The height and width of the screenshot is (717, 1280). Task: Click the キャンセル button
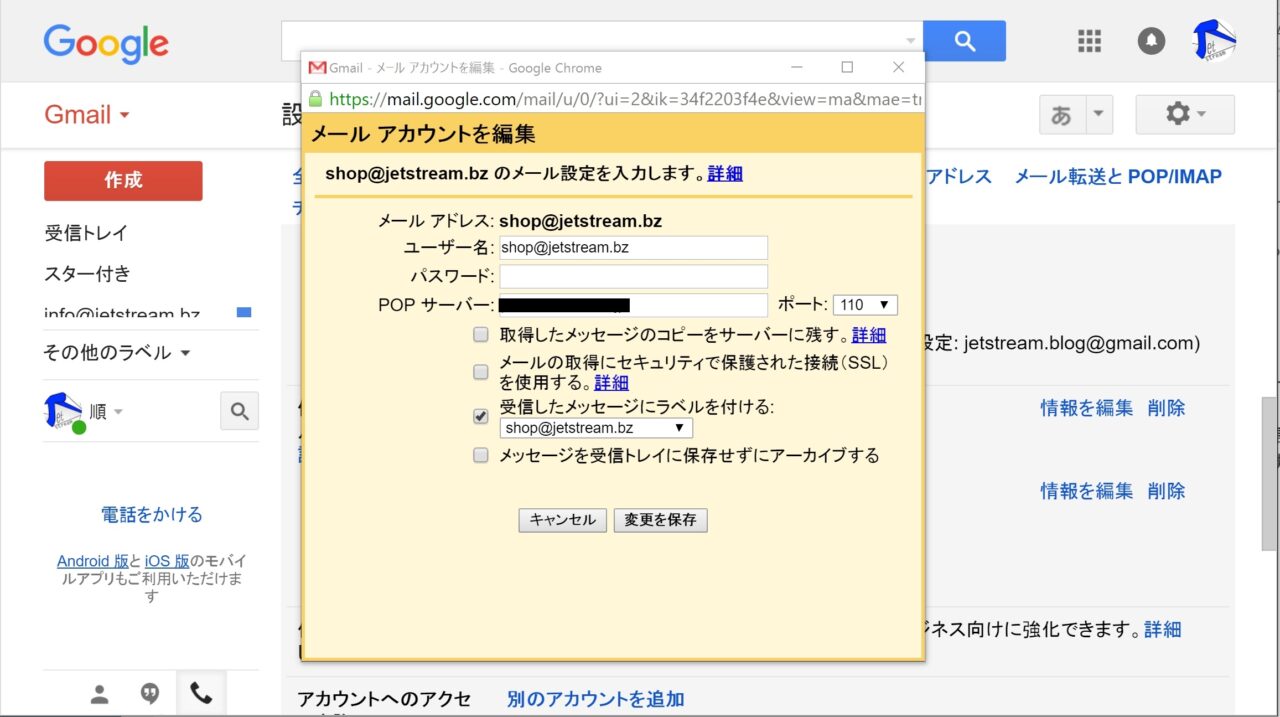562,520
